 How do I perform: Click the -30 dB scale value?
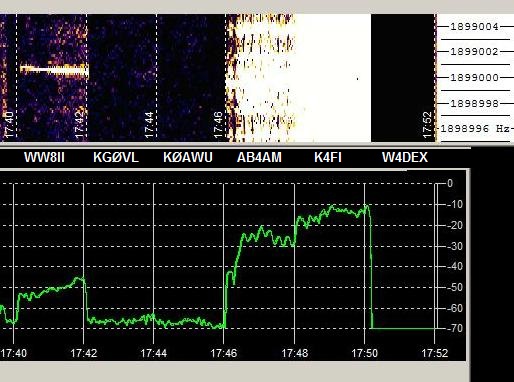pos(455,246)
